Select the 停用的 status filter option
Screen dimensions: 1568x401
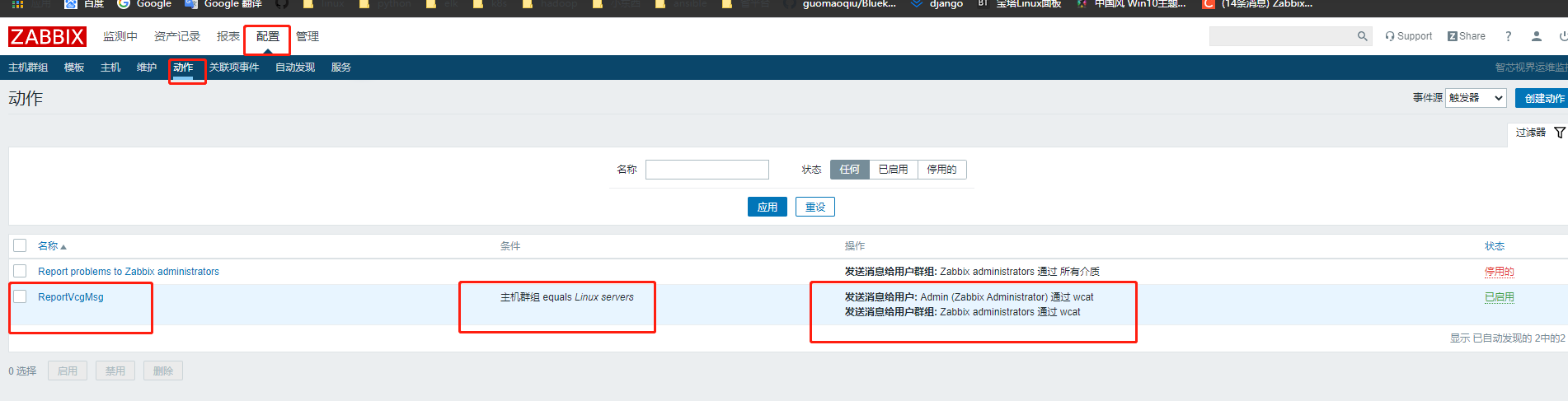[941, 170]
